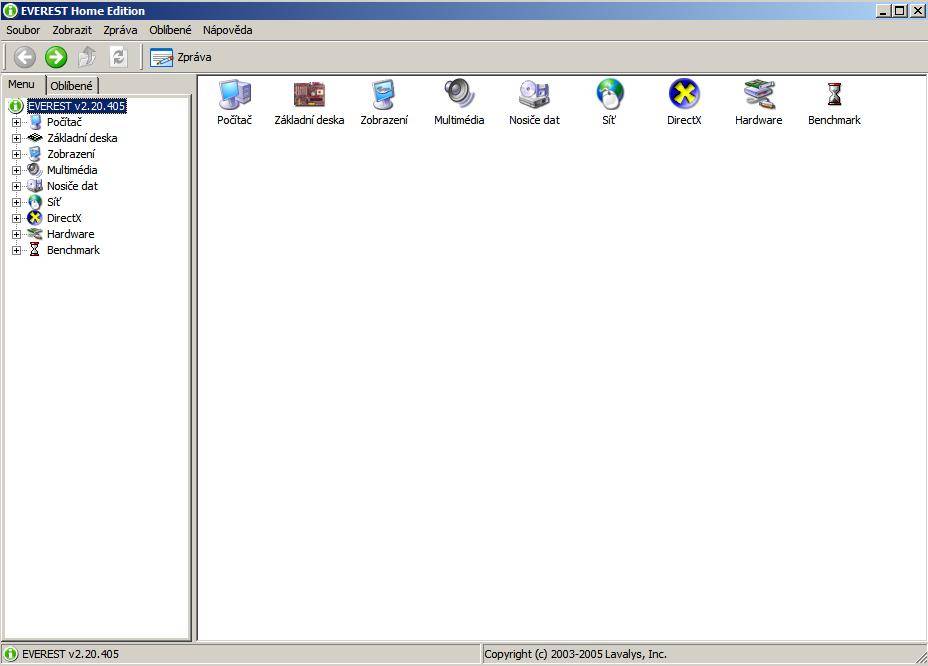The image size is (928, 666).
Task: Click the EVEREST info icon at tree root
Action: click(x=15, y=106)
